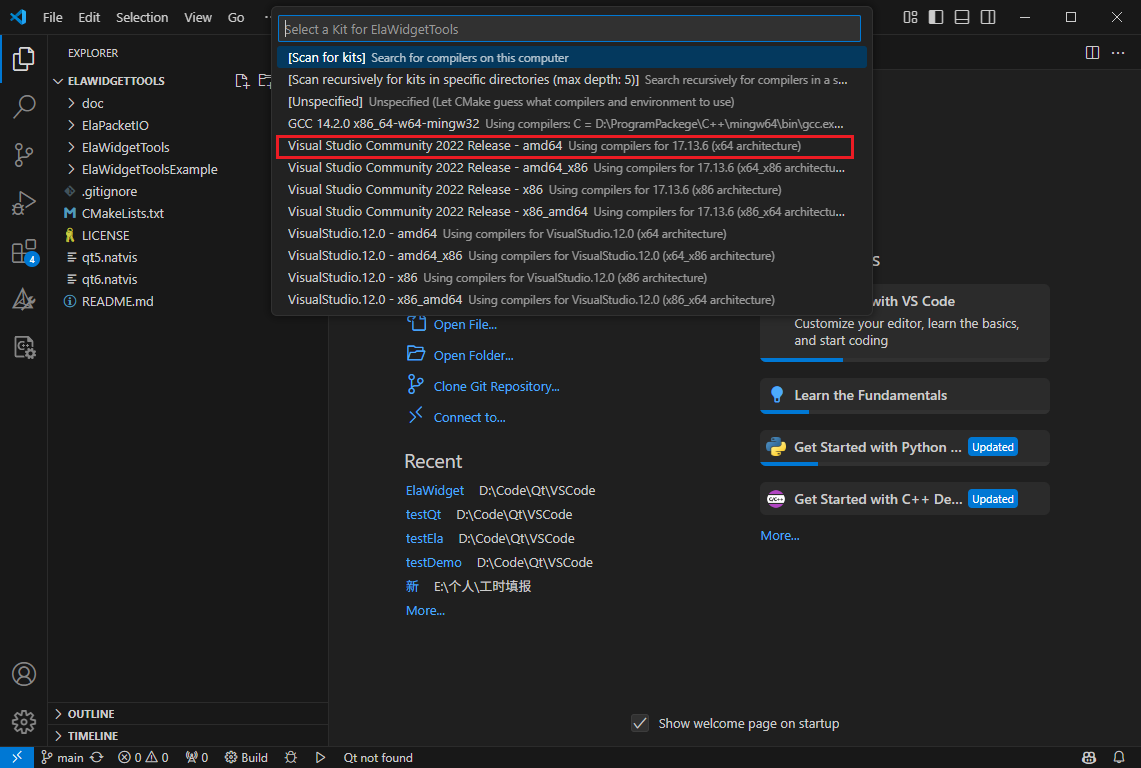Open the Accounts icon

click(23, 674)
